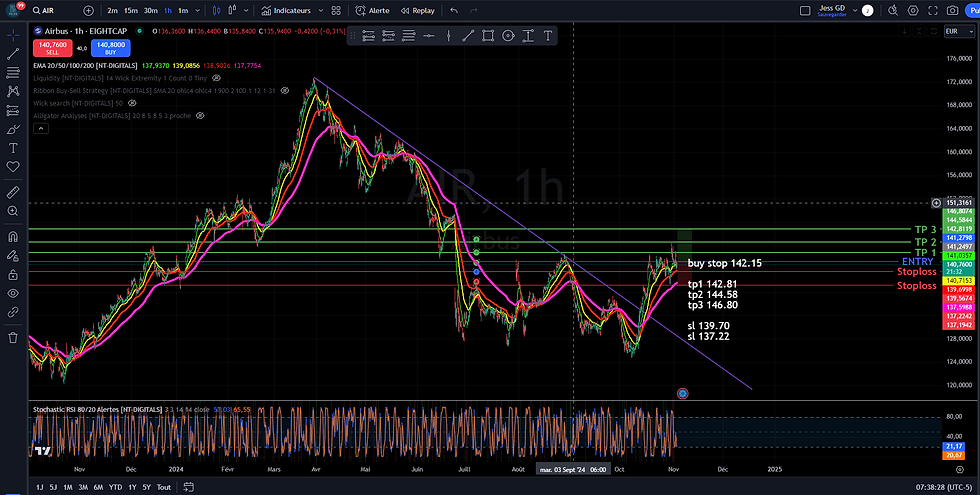Choose horizontal line in floating toolbar
The height and width of the screenshot is (495, 980).
[x=429, y=36]
